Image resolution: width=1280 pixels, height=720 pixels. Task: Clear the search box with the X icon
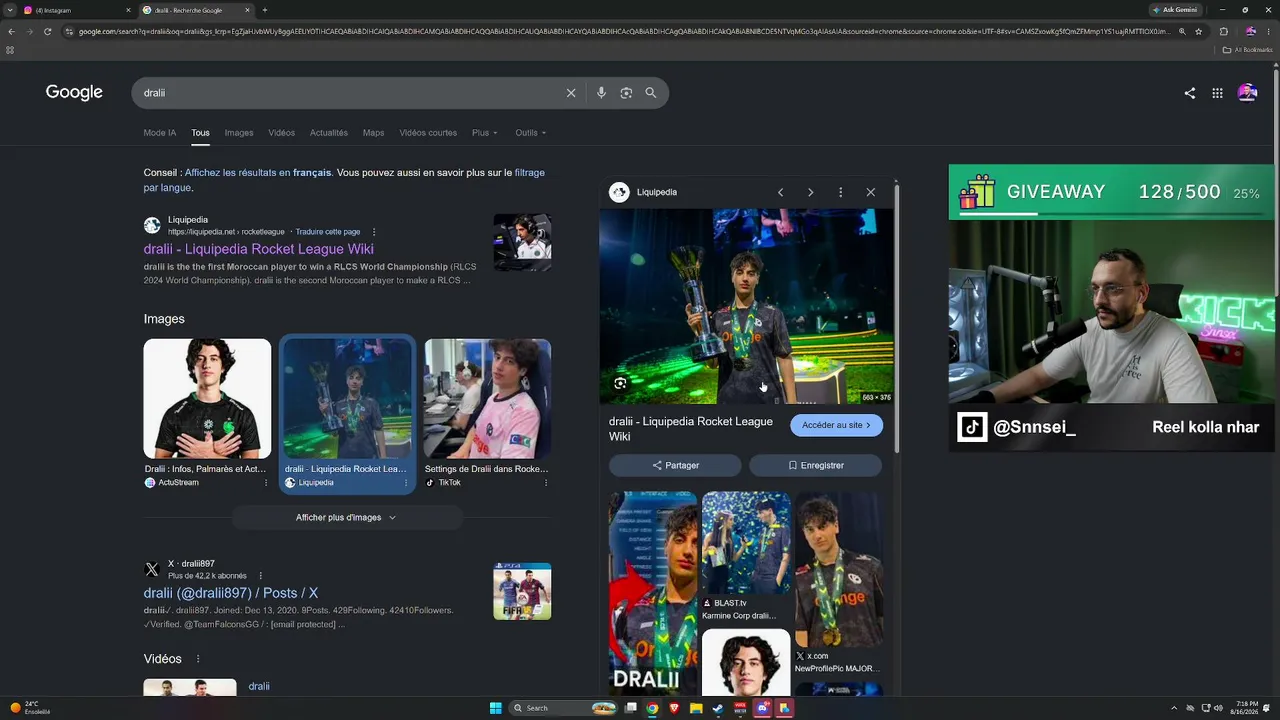571,93
